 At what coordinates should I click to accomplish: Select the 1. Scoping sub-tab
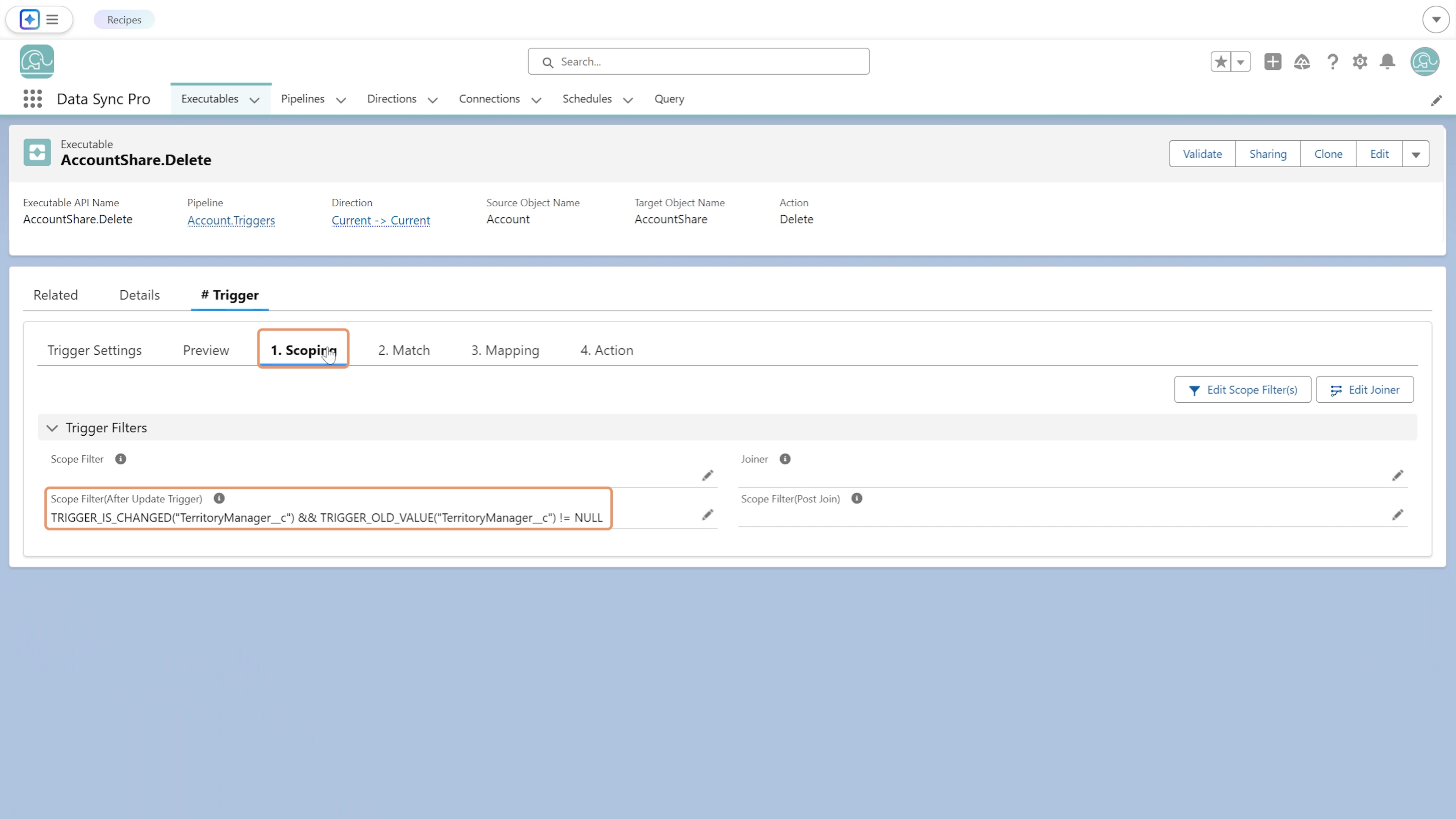pyautogui.click(x=303, y=350)
